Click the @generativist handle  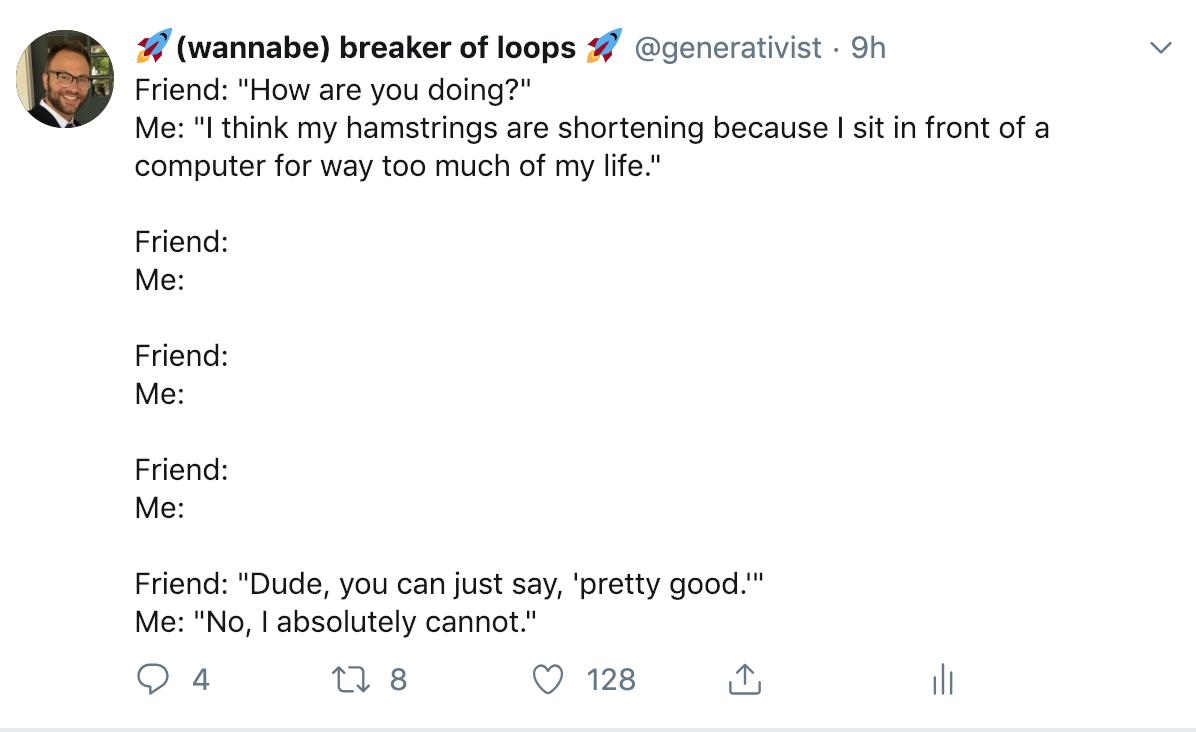729,47
